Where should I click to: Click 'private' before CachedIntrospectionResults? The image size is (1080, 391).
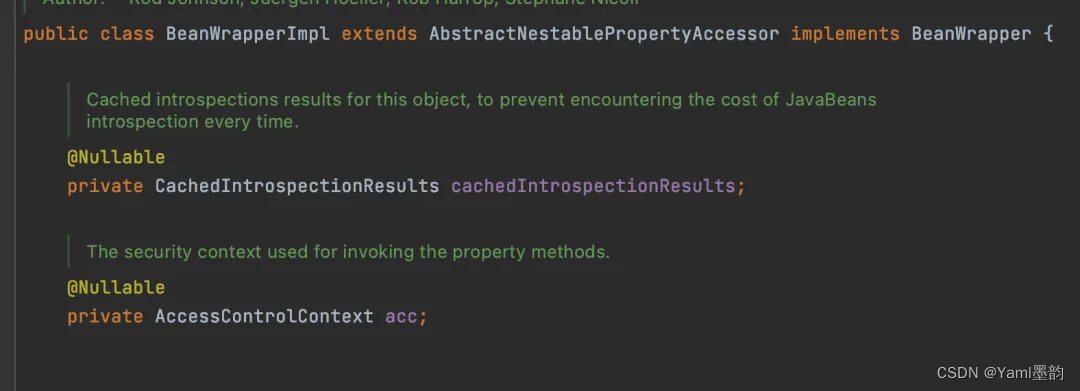pyautogui.click(x=105, y=186)
